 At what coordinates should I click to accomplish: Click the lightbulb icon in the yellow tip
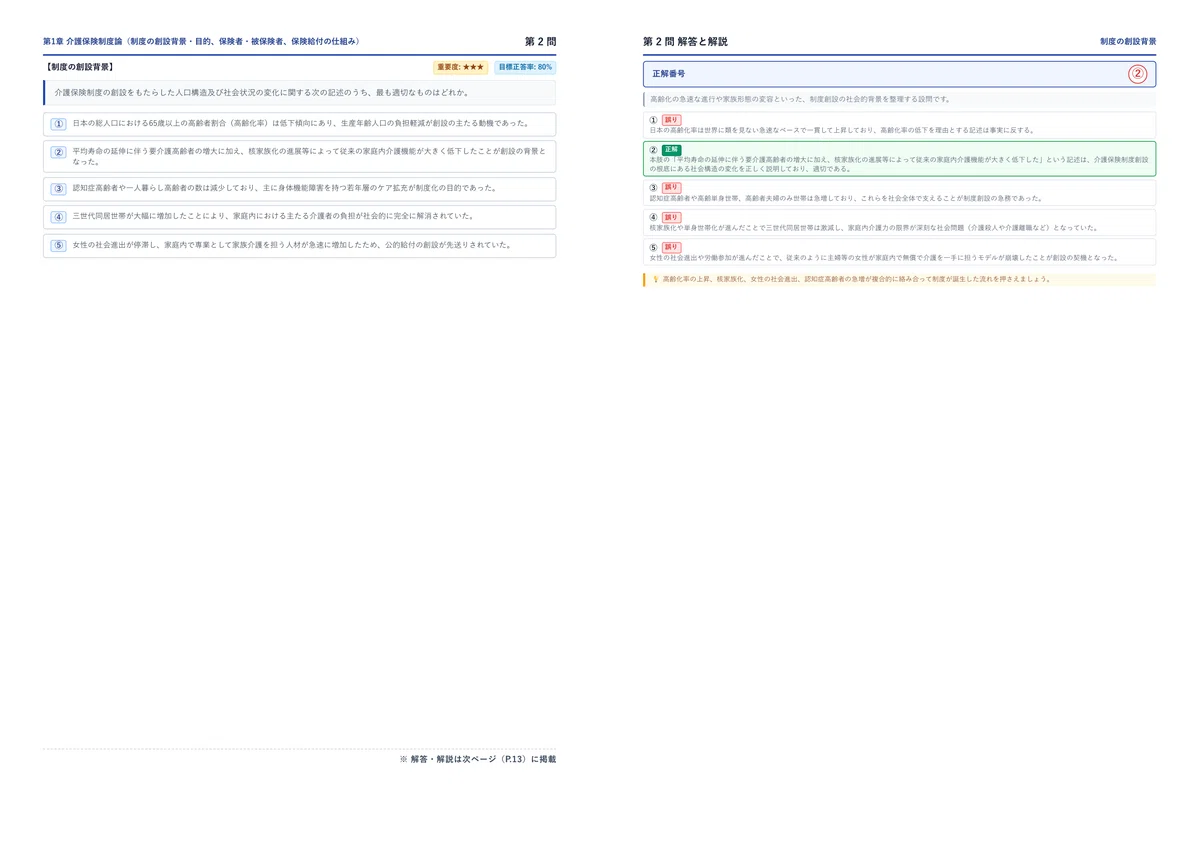click(x=655, y=279)
